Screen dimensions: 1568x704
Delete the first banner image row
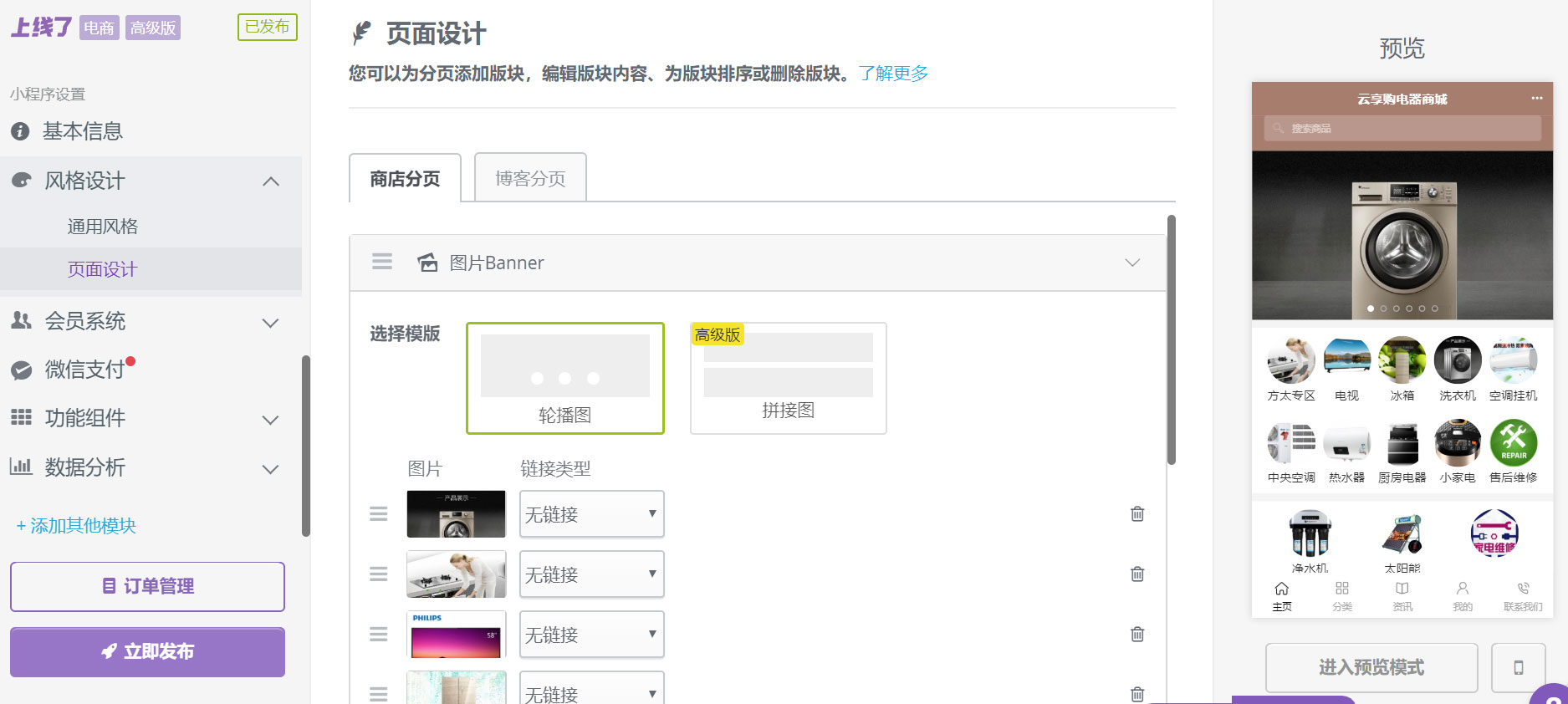click(1137, 513)
